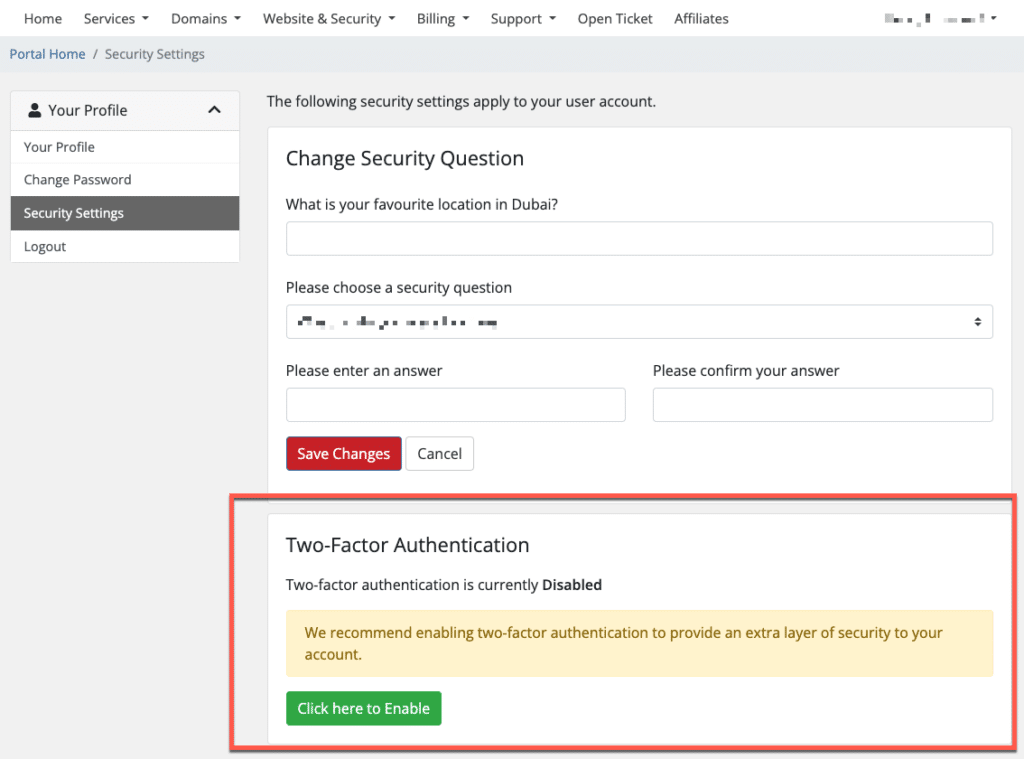Go to Home in navigation bar
The height and width of the screenshot is (759, 1024).
tap(43, 18)
